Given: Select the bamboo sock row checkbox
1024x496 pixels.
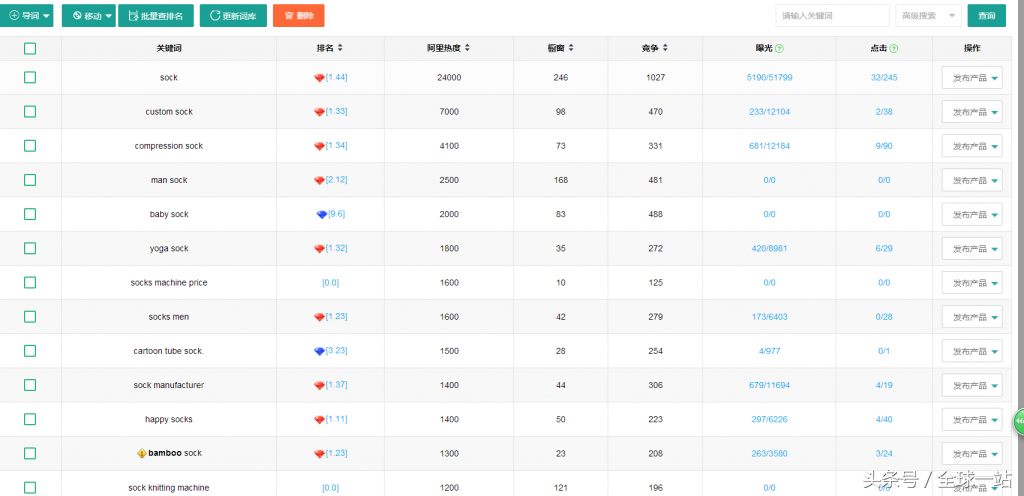Looking at the screenshot, I should click(x=30, y=453).
